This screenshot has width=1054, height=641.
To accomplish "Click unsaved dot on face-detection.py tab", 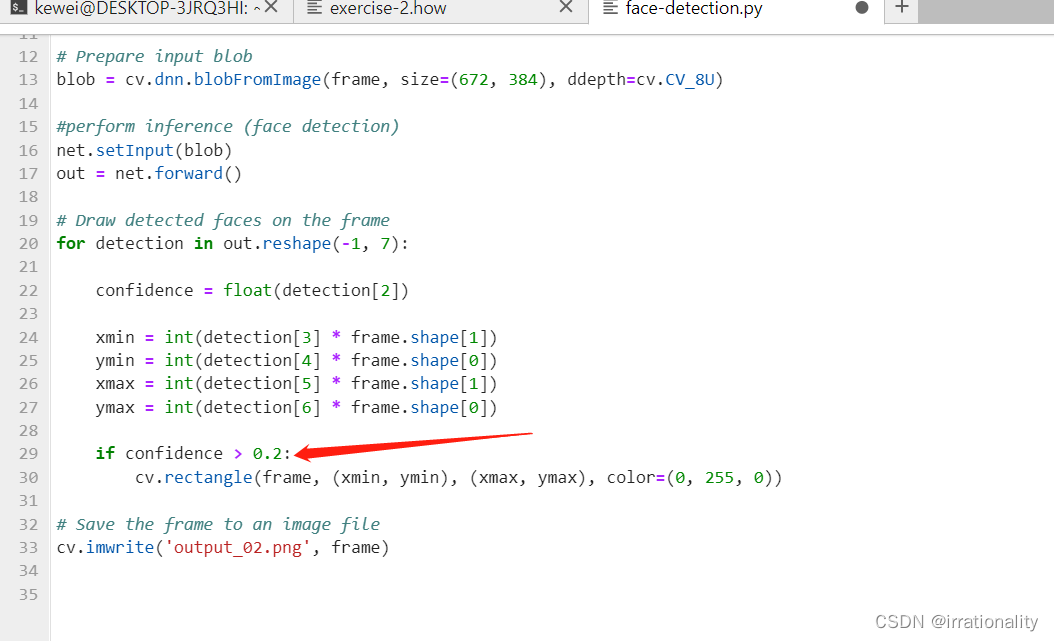I will (x=862, y=8).
